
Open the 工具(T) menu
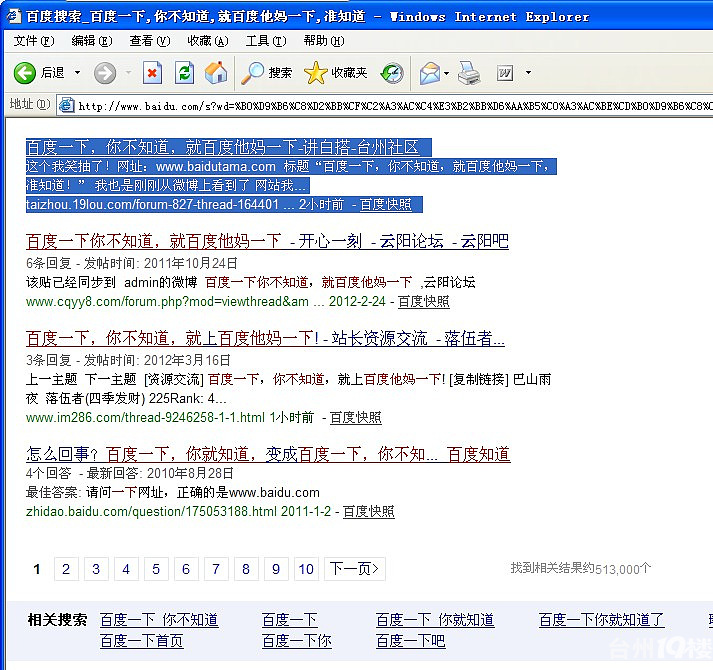265,41
